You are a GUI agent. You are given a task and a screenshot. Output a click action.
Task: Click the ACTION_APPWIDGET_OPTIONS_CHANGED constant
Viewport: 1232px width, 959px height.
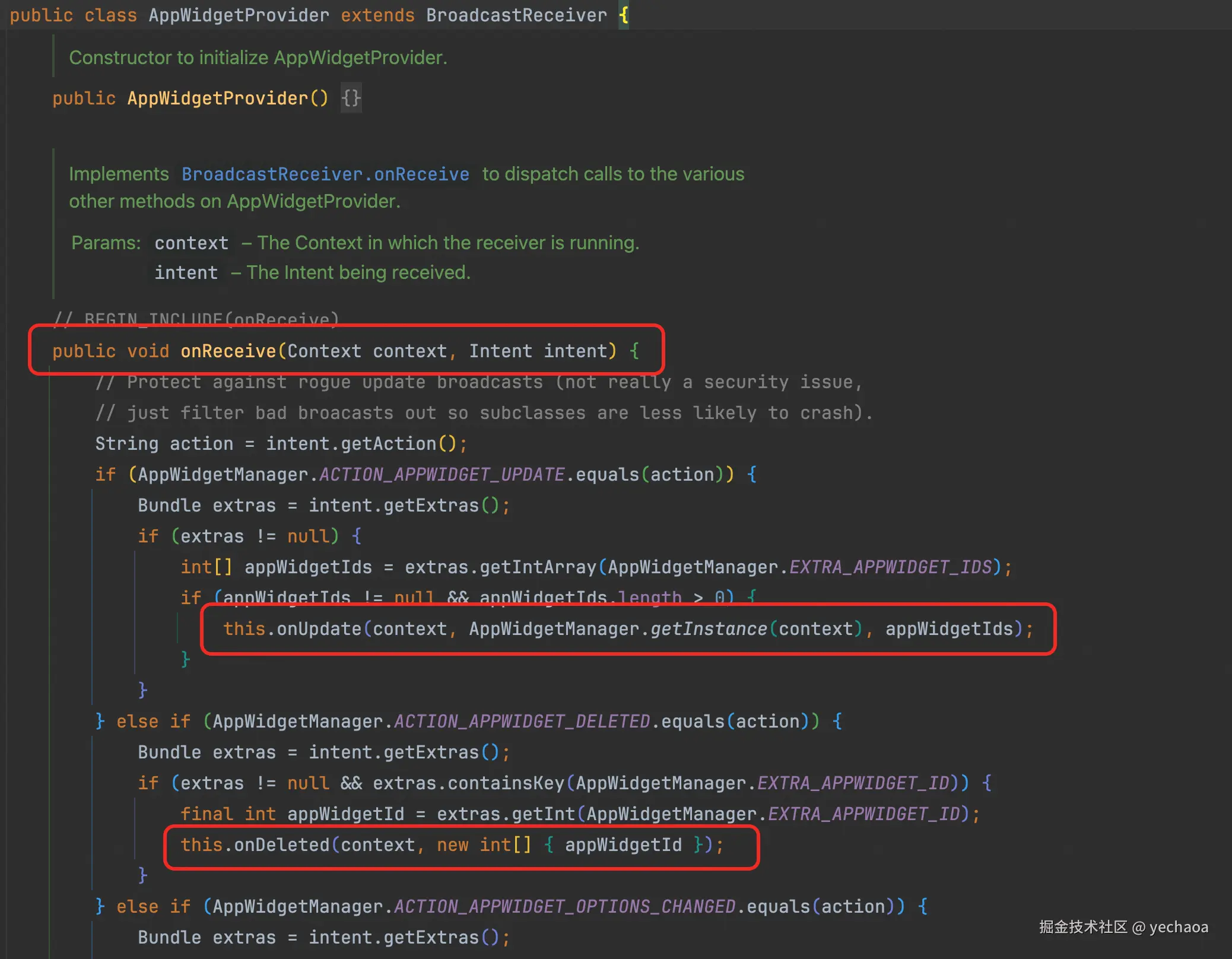click(564, 906)
